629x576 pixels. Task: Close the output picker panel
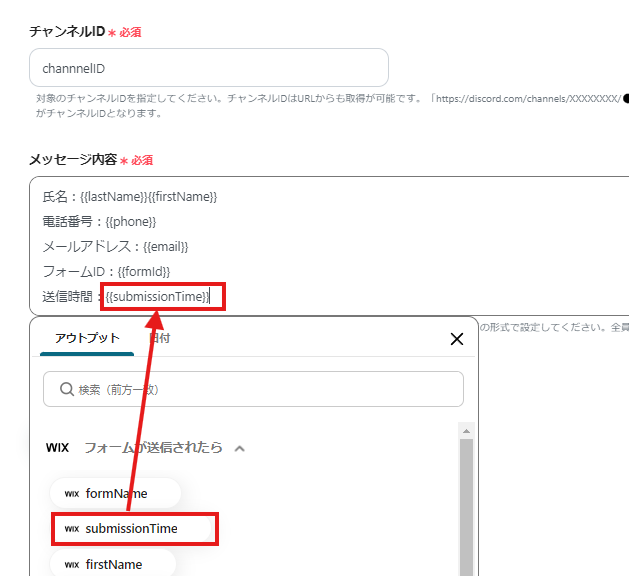click(457, 339)
